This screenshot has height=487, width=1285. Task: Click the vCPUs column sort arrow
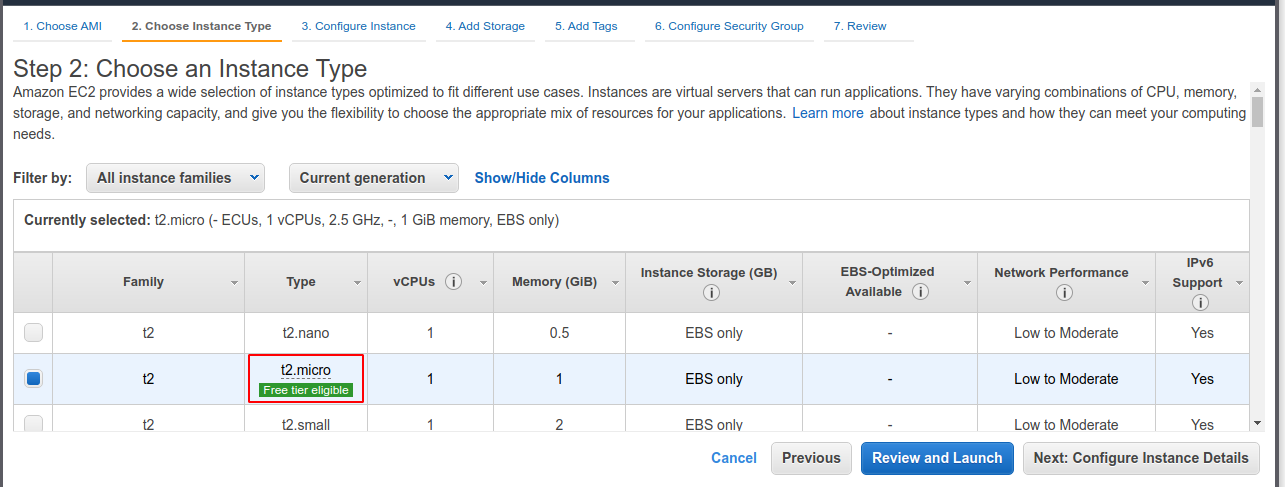coord(482,283)
